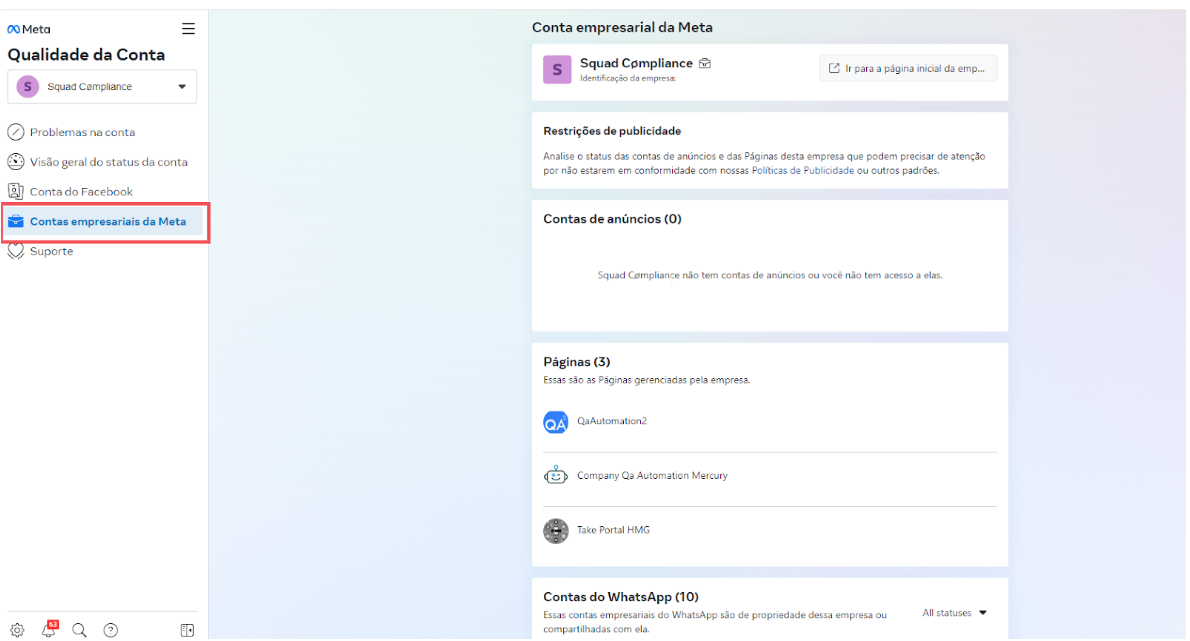Screen dimensions: 1190x641
Task: Click the no ad accounts message text
Action: pos(770,275)
